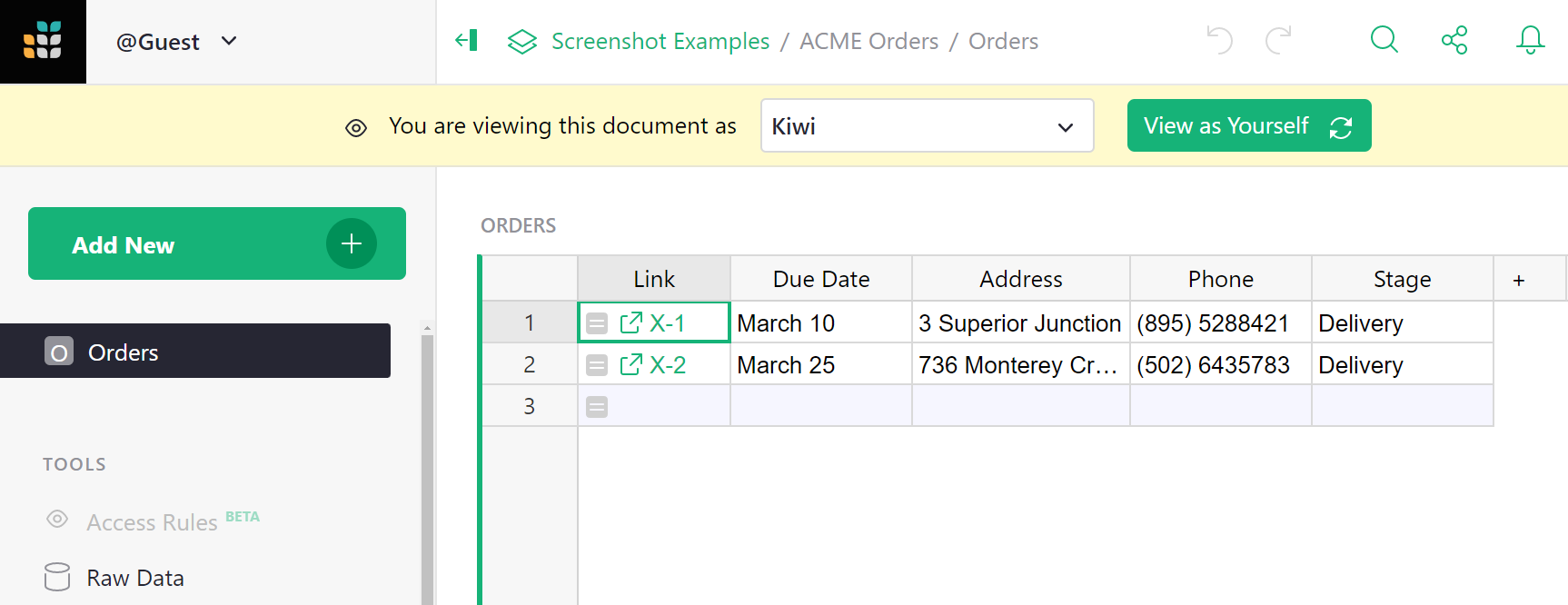
Task: Collapse the left panel with the arrow icon
Action: coord(466,40)
